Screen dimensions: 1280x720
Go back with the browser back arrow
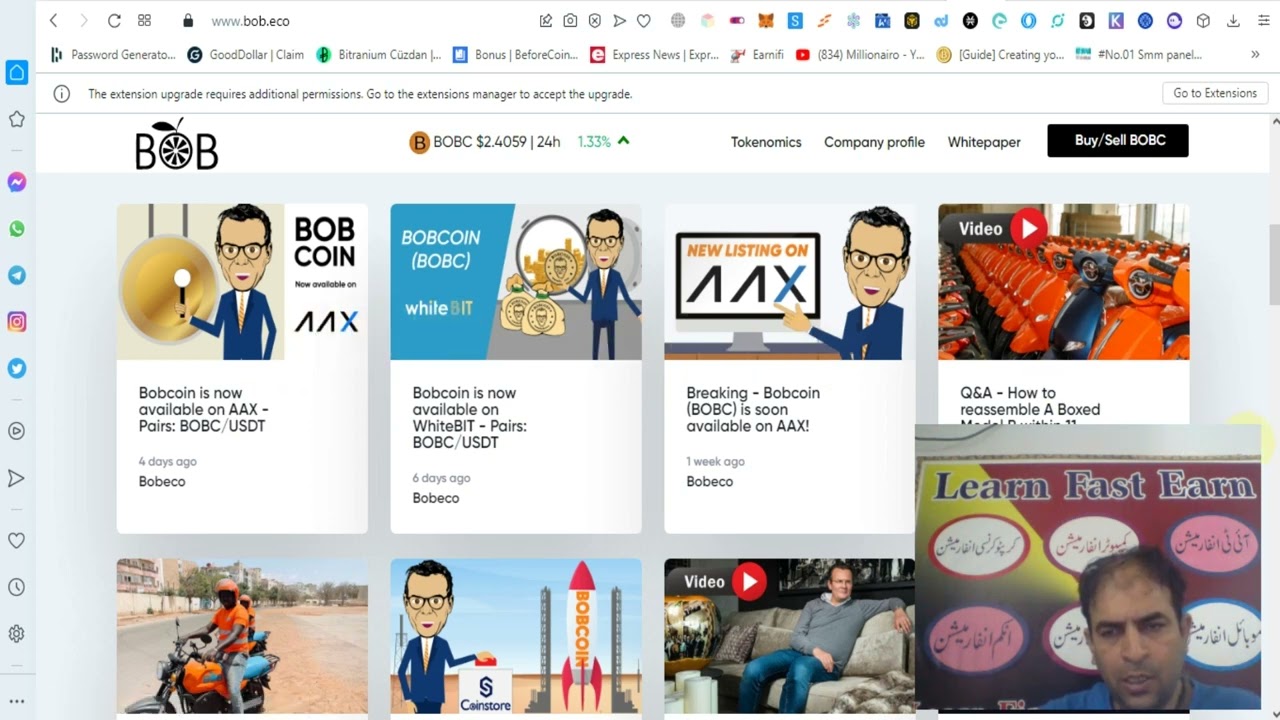click(x=53, y=20)
